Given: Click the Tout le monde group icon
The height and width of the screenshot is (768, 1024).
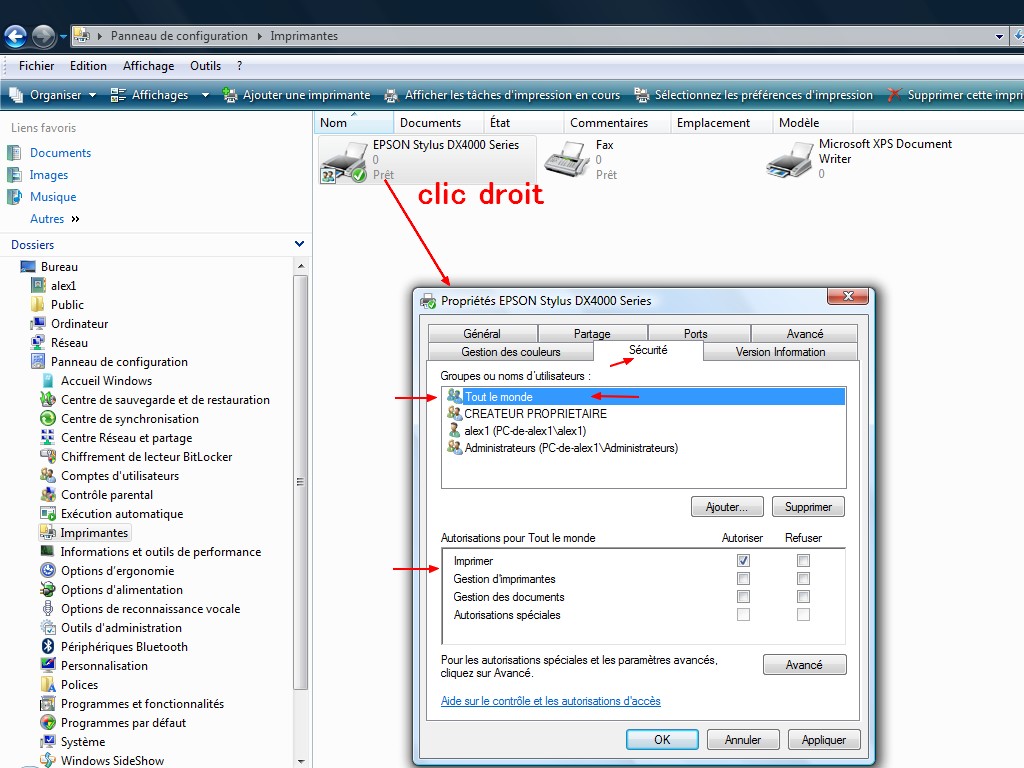Looking at the screenshot, I should [x=455, y=396].
